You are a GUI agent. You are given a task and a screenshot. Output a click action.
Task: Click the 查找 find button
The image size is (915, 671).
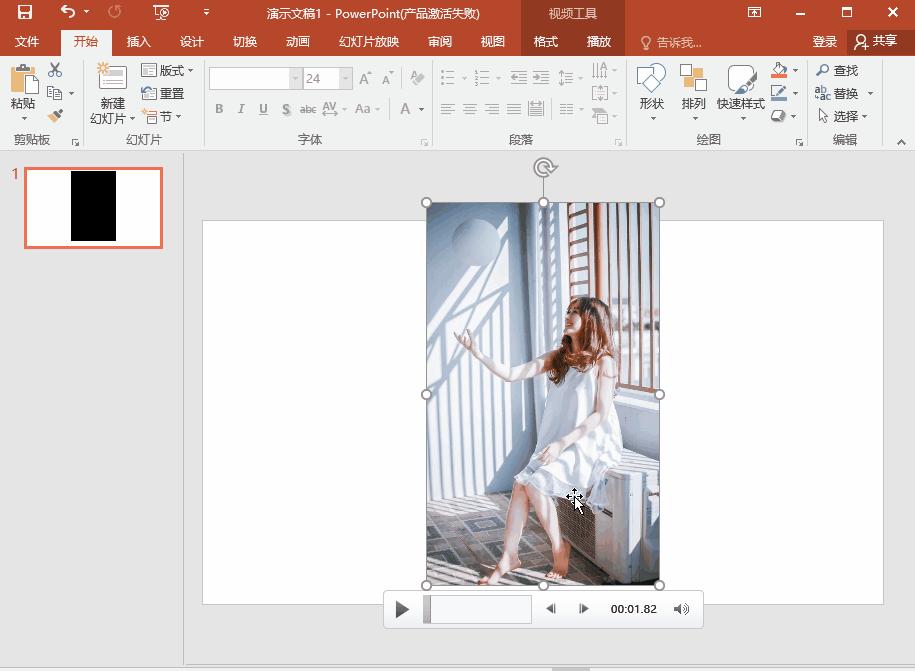837,70
